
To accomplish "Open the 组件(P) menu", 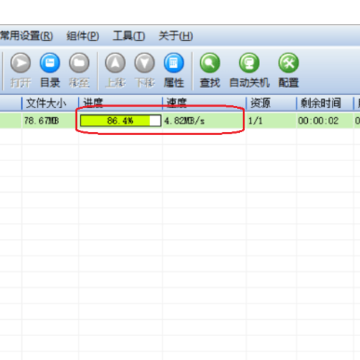I will (83, 36).
